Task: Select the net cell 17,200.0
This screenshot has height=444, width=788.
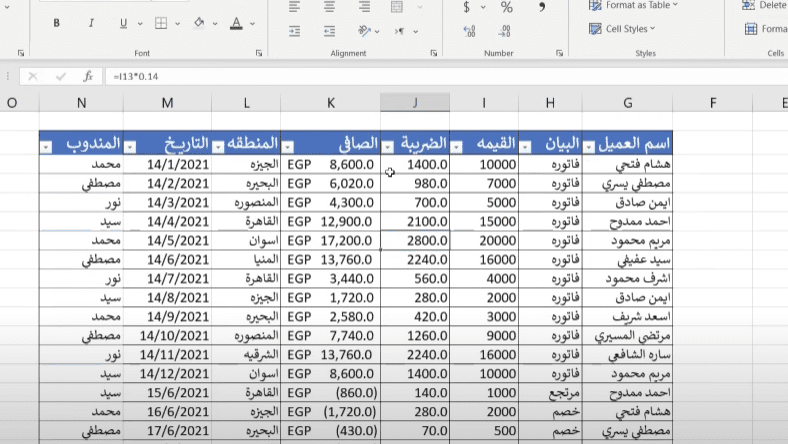Action: [x=331, y=240]
